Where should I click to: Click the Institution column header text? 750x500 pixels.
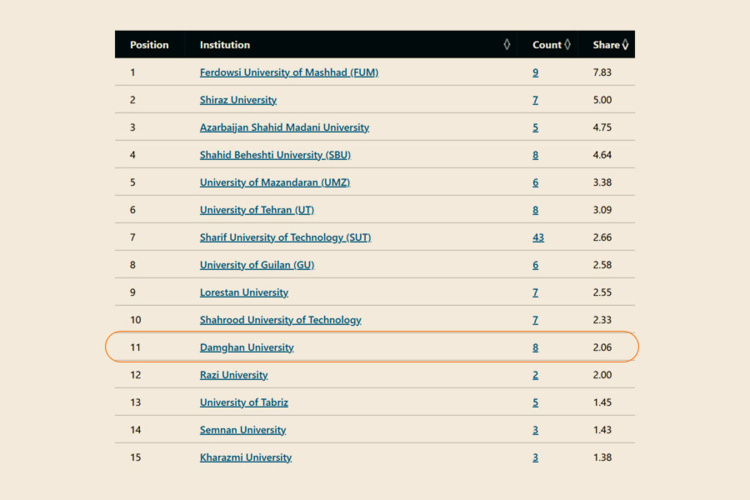[x=225, y=44]
